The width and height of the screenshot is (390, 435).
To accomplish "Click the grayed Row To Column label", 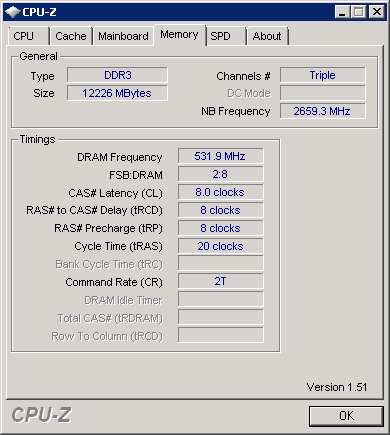I will (x=107, y=336).
